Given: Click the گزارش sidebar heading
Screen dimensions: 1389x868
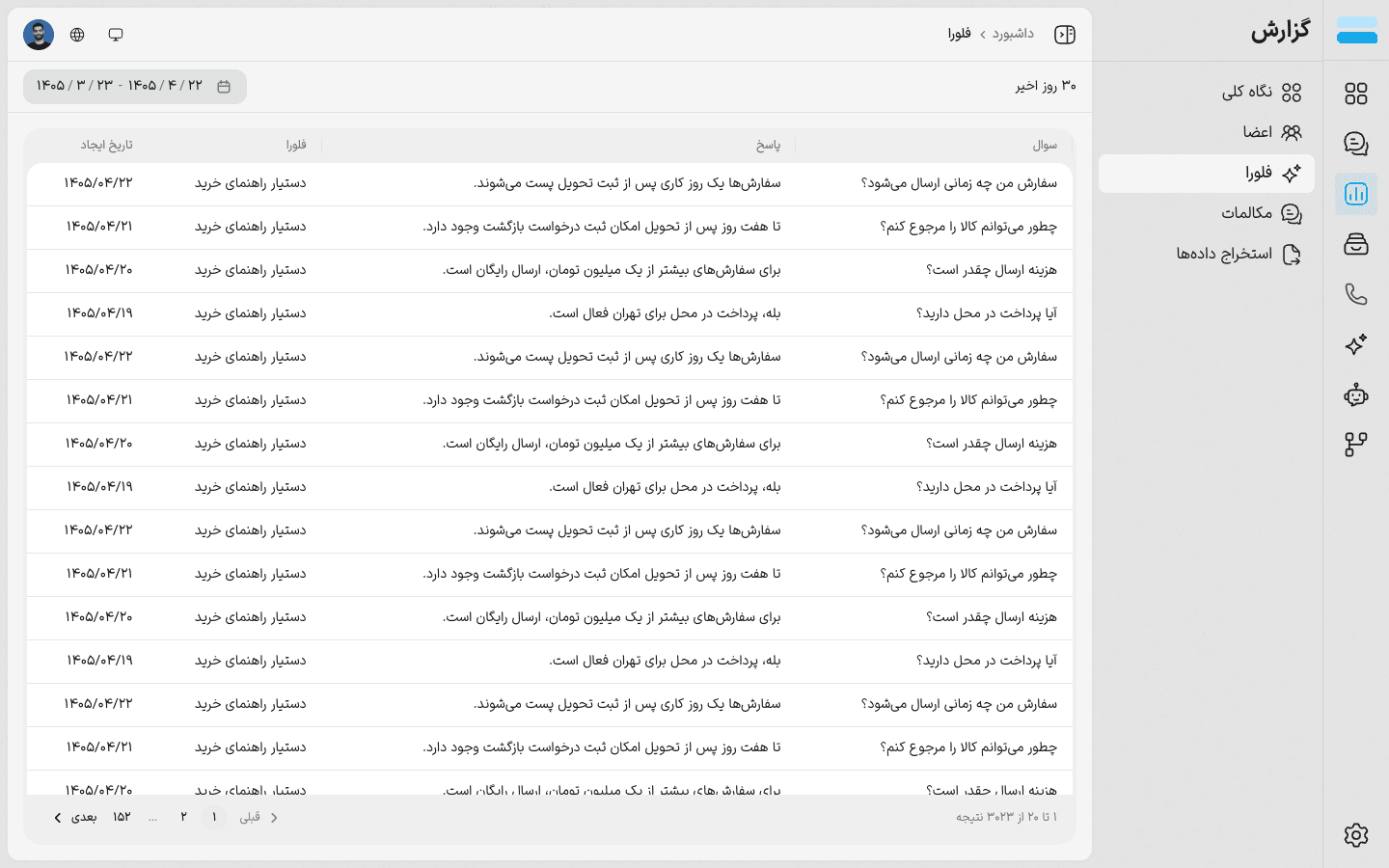Looking at the screenshot, I should pos(1281,31).
